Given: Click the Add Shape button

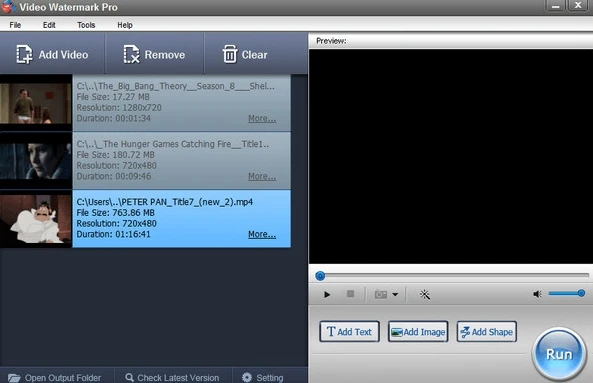Looking at the screenshot, I should [486, 332].
